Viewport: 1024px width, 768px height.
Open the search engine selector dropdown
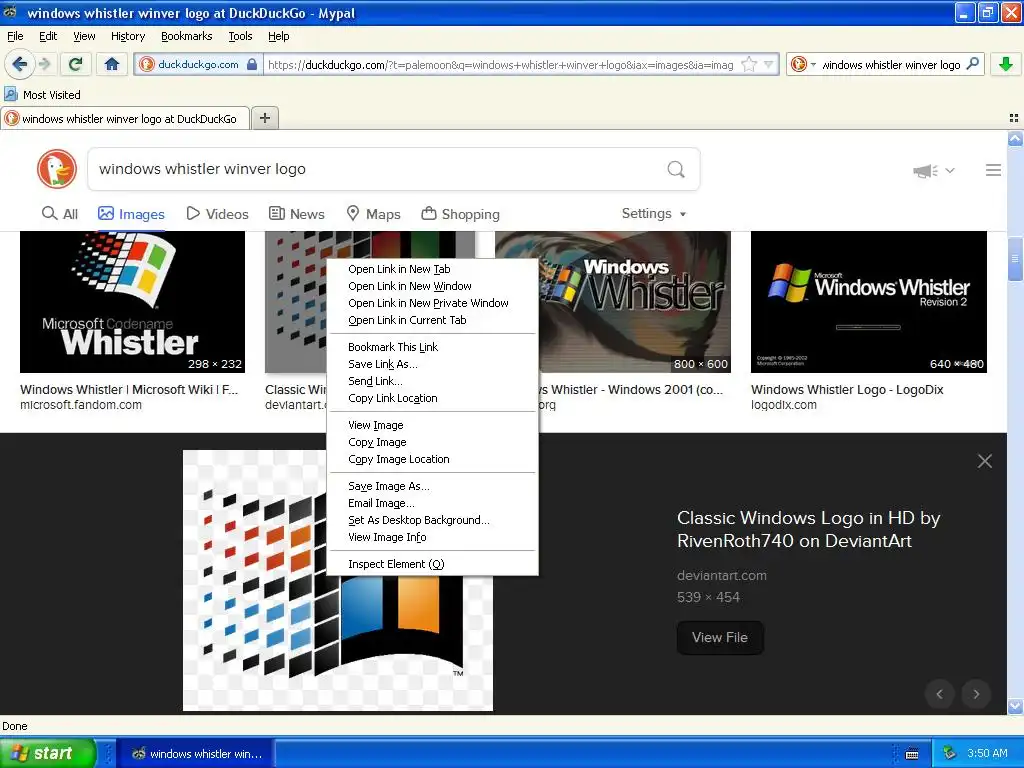coord(803,64)
